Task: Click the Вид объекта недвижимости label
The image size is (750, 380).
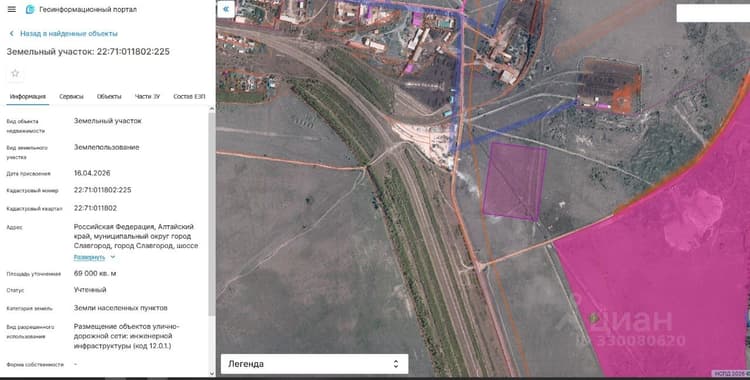Action: (26, 126)
